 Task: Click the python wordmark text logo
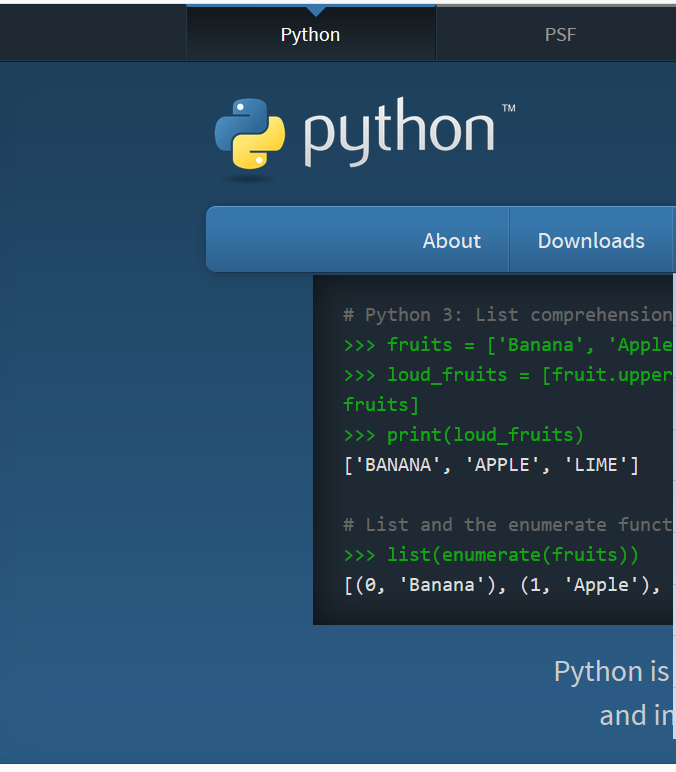399,132
